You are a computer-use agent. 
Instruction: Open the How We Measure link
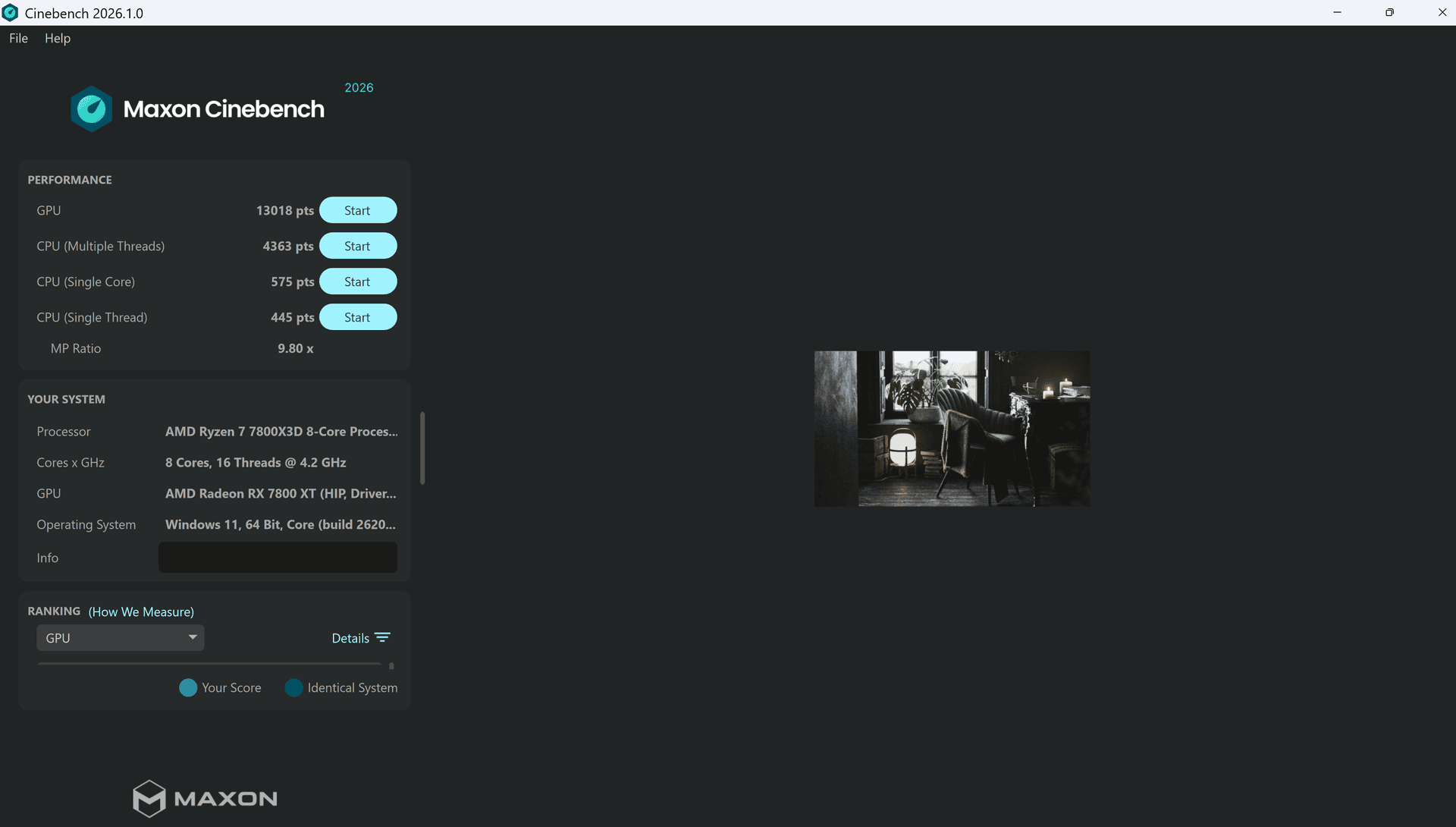[x=141, y=612]
